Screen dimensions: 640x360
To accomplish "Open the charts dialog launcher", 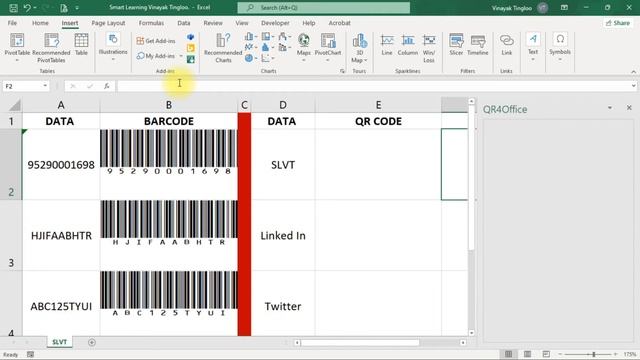I will pos(342,71).
